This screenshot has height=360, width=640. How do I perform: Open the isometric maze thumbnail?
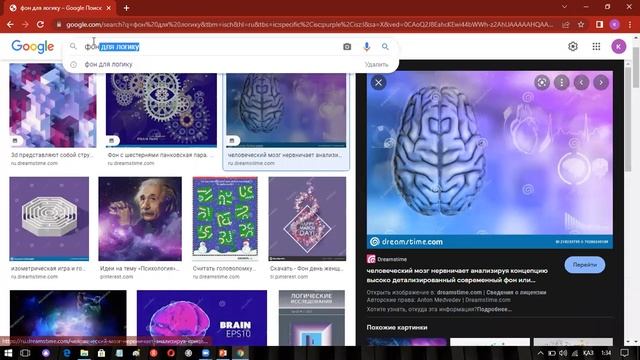49,219
